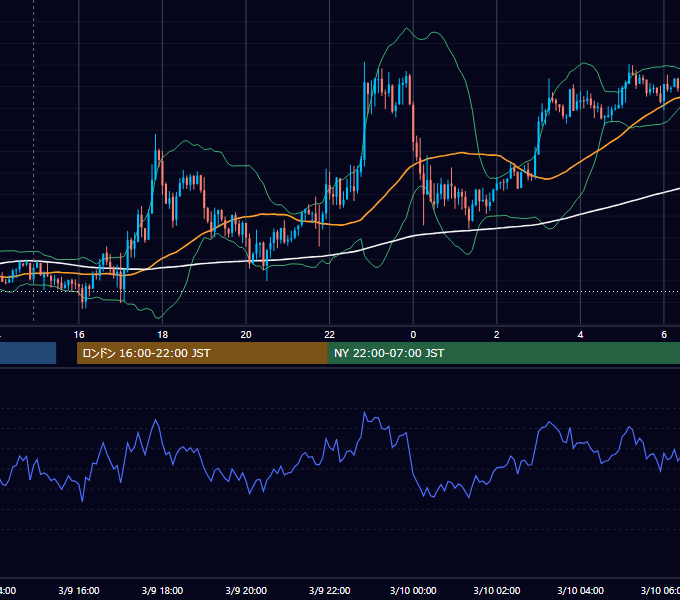Image resolution: width=680 pixels, height=600 pixels.
Task: Select the 22 hour label on upper axis
Action: coord(330,335)
